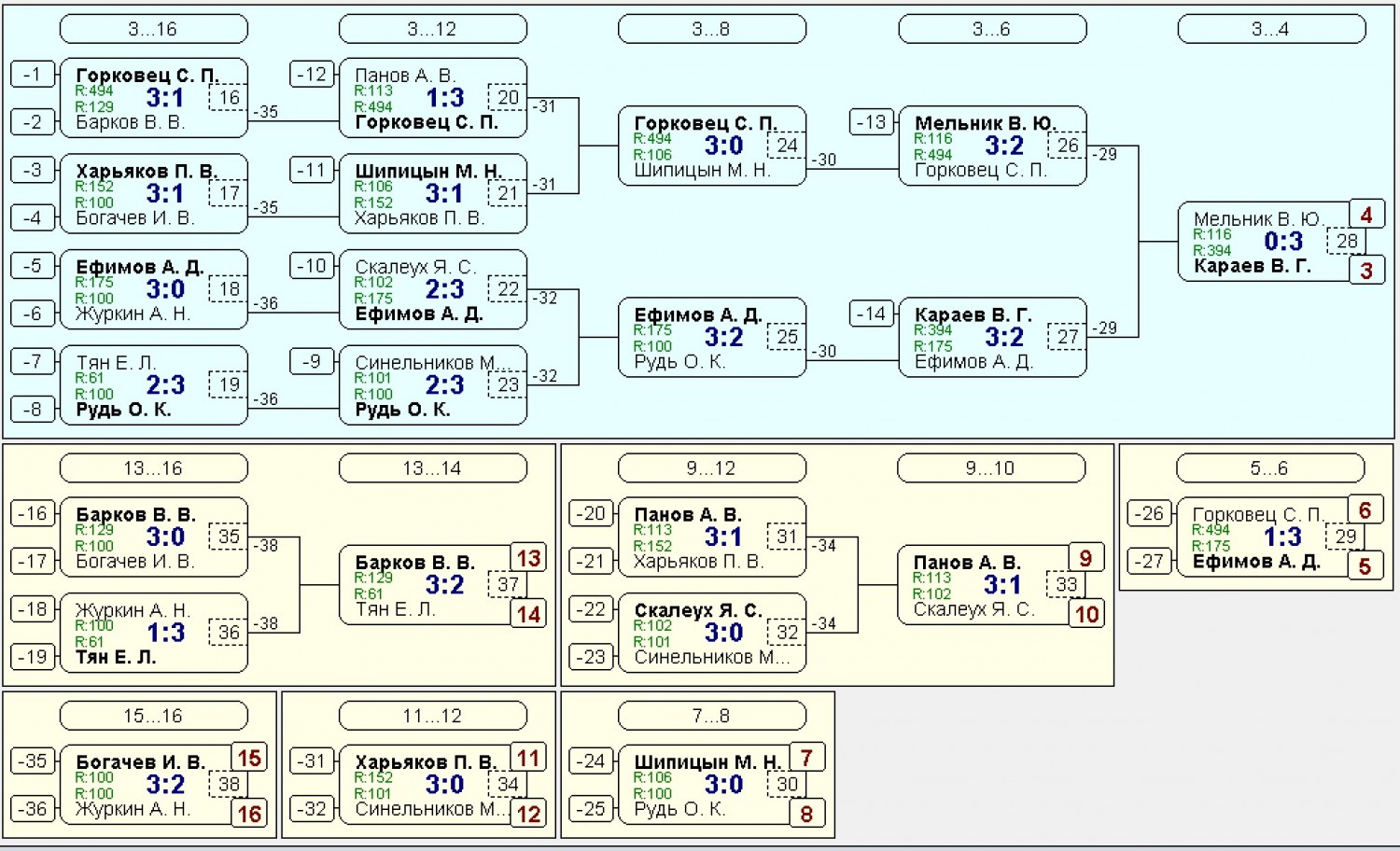This screenshot has width=1400, height=851.
Task: Select match number box 33
Action: tap(1066, 584)
